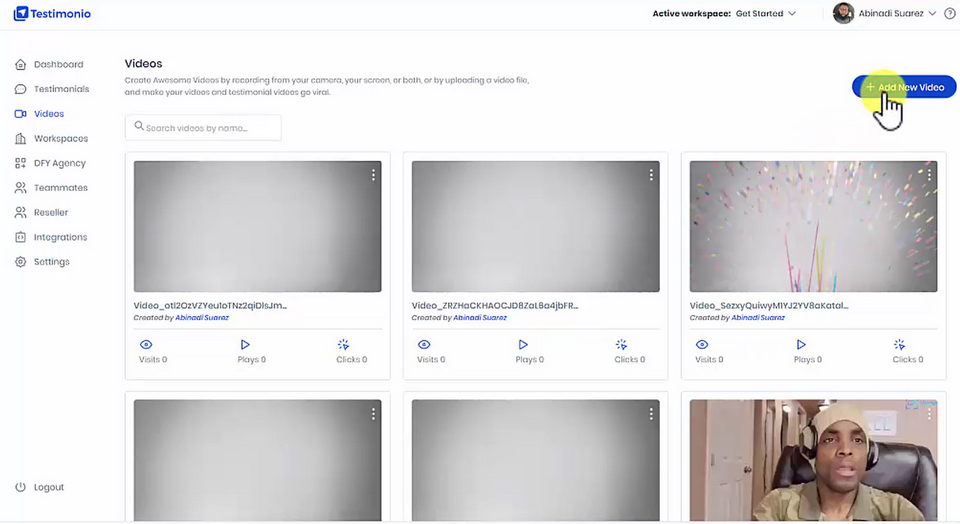960x524 pixels.
Task: Open Teammates in the sidebar
Action: tap(61, 188)
